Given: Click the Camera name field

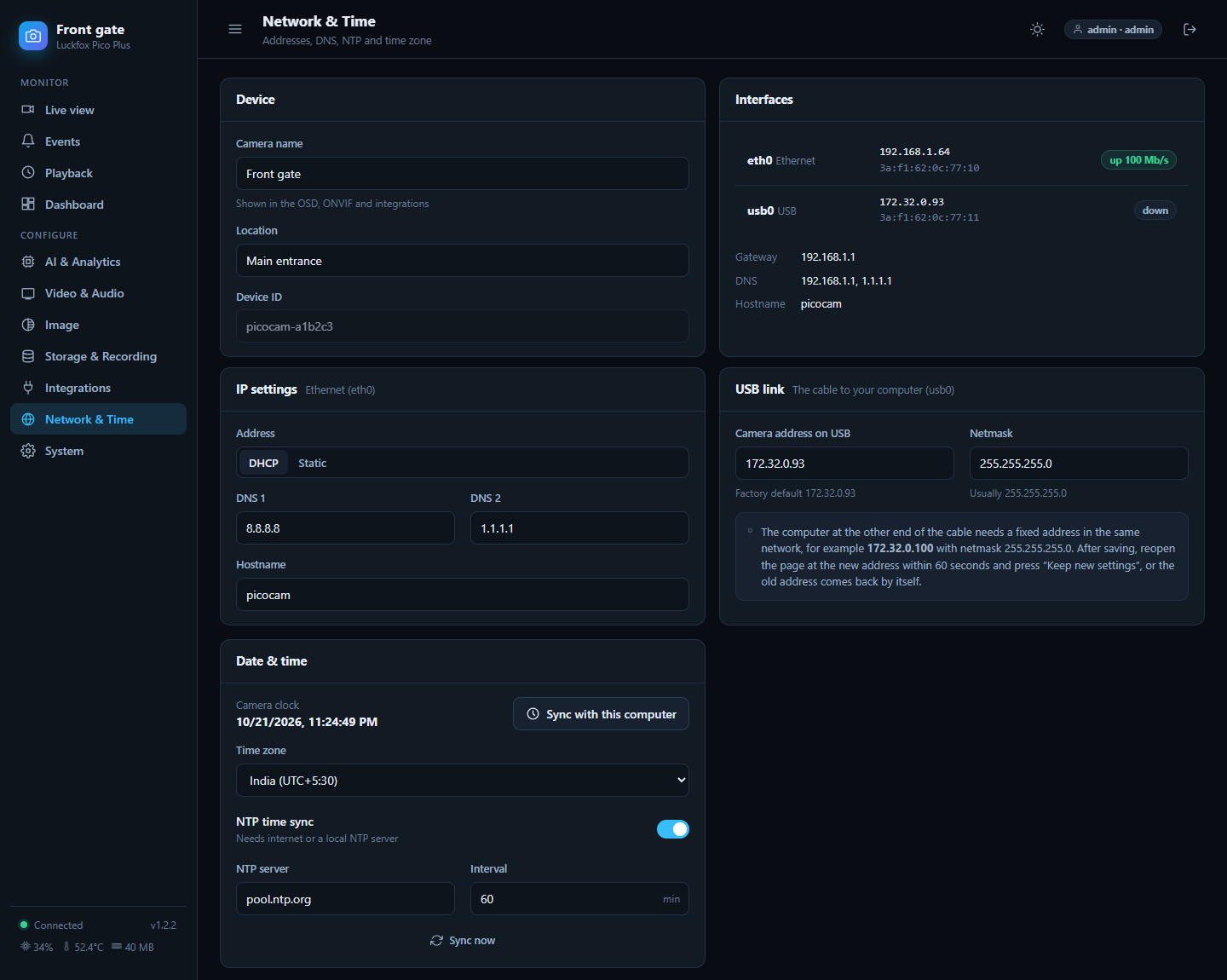Looking at the screenshot, I should click(463, 174).
